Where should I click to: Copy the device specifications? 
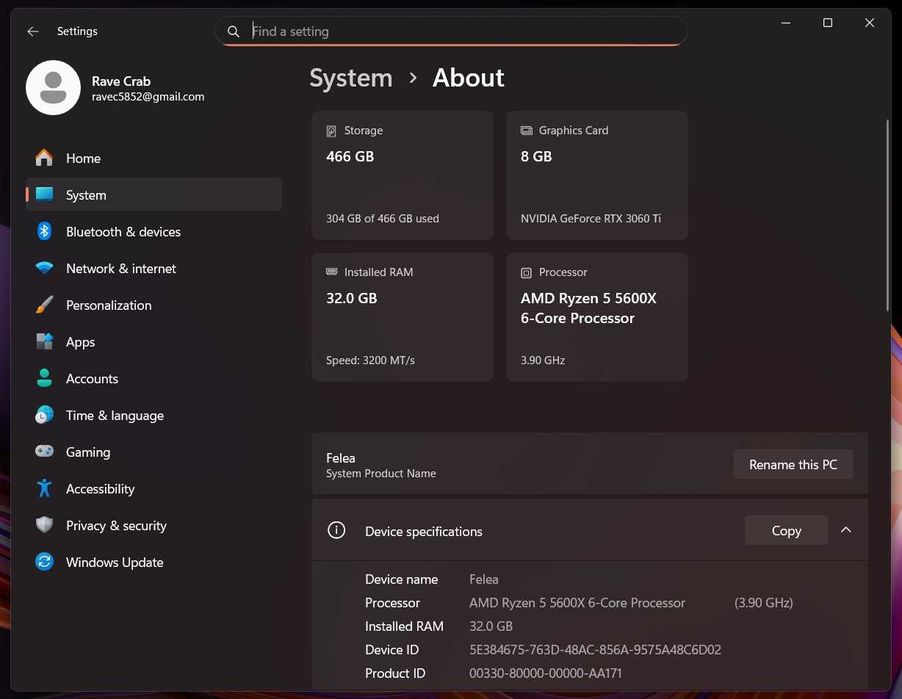coord(786,530)
